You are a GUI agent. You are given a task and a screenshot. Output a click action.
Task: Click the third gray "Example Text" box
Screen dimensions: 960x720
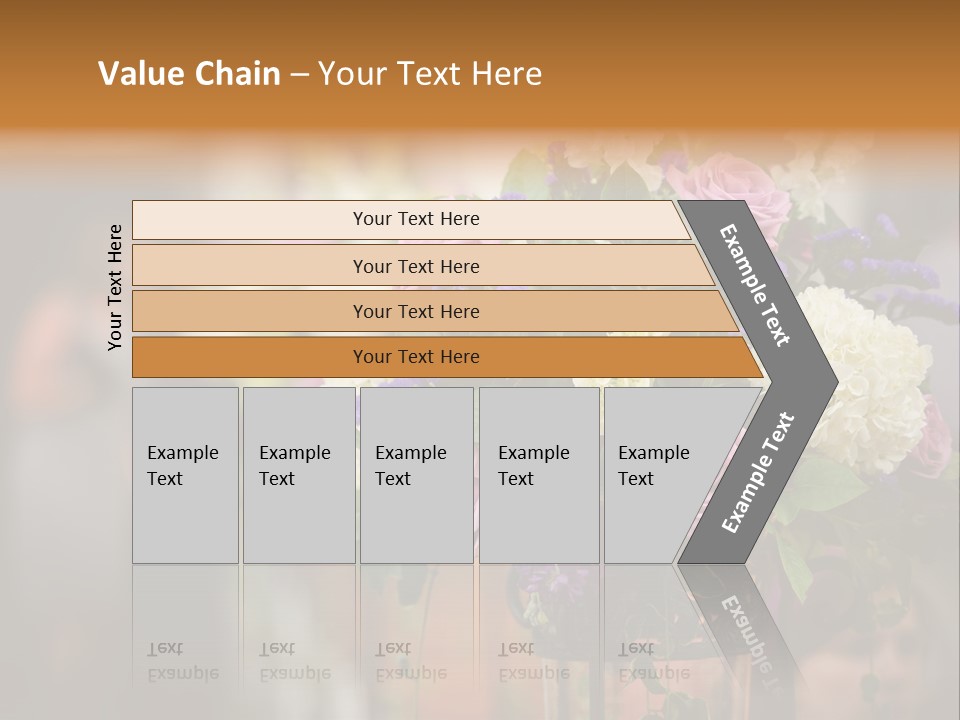tap(415, 474)
